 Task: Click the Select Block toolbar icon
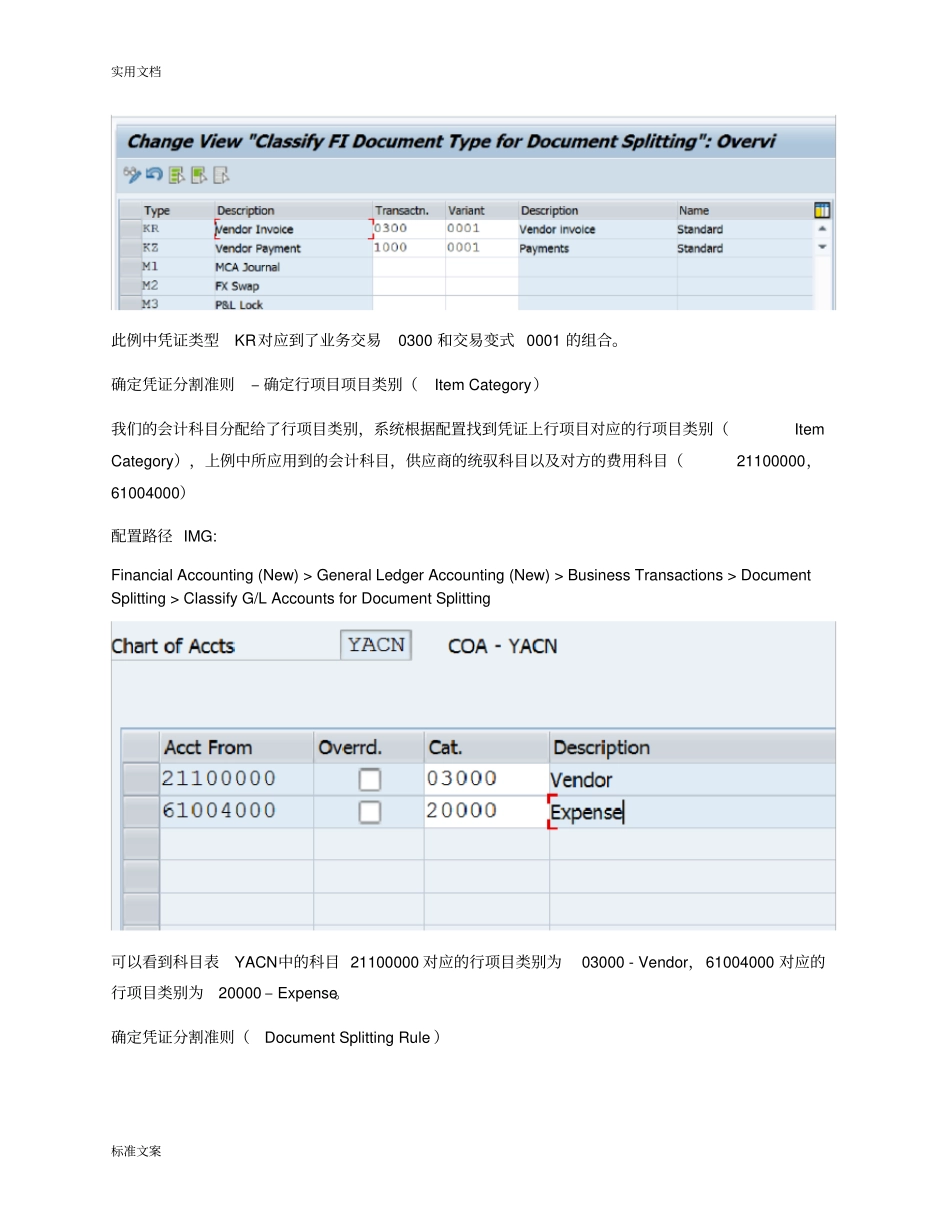tap(199, 175)
